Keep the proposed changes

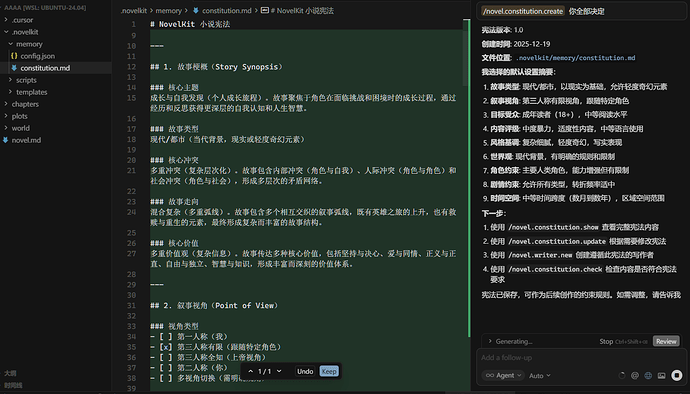[329, 371]
